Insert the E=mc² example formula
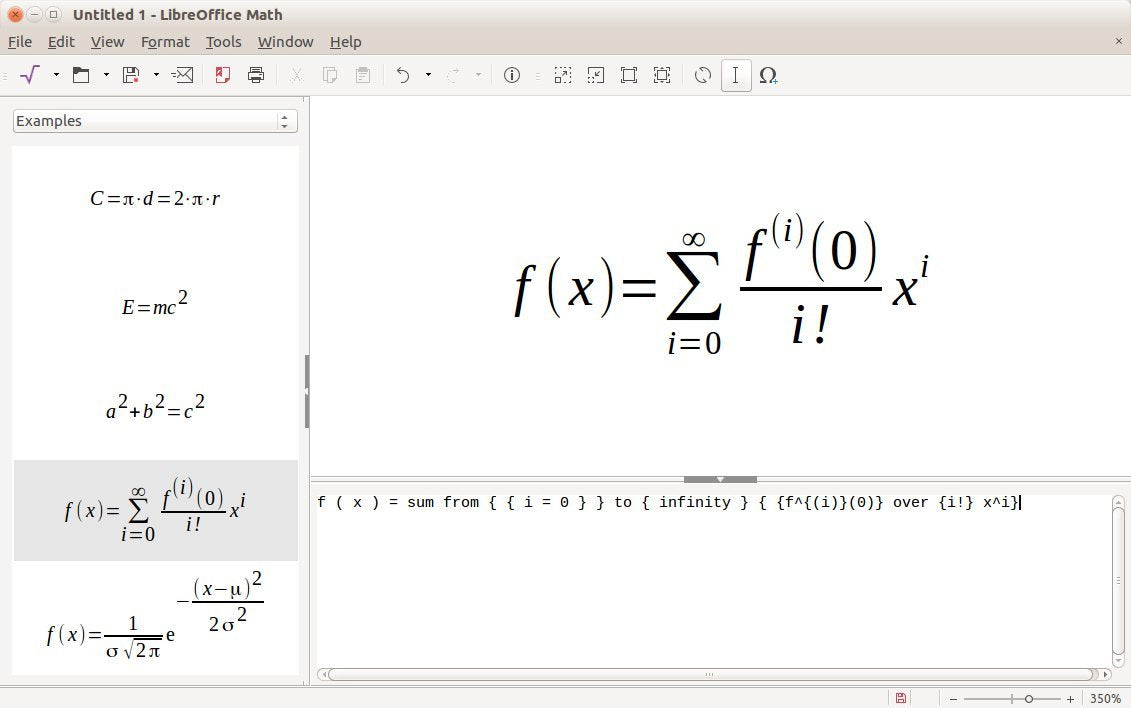The width and height of the screenshot is (1131, 708). tap(155, 304)
